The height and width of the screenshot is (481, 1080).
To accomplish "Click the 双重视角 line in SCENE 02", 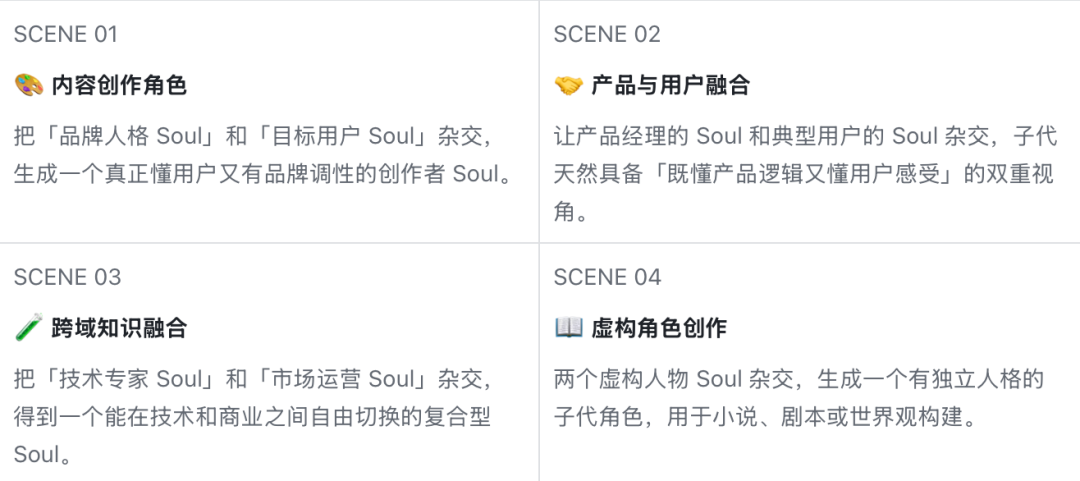I will [x=804, y=174].
